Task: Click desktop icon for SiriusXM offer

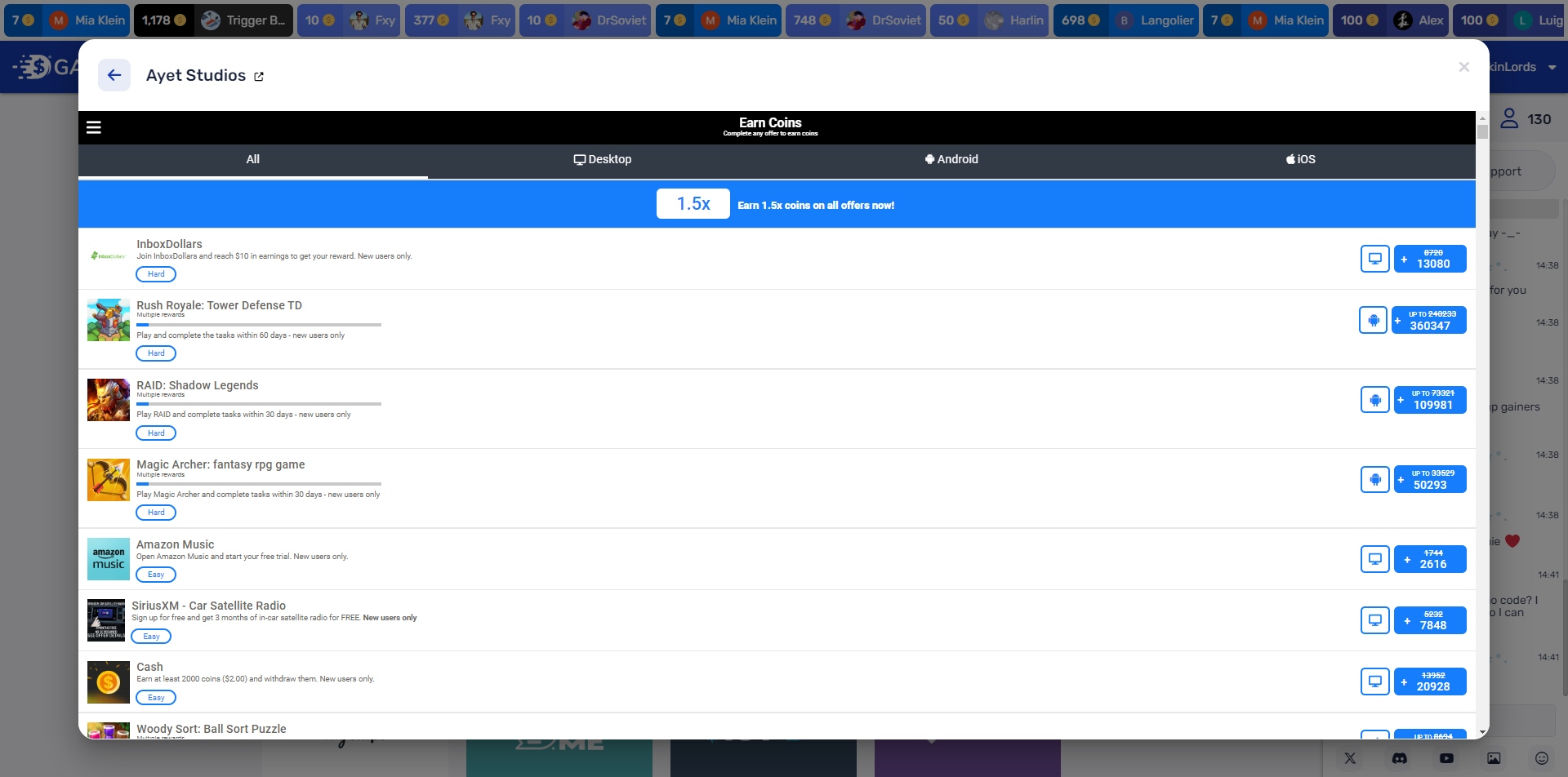Action: (1375, 620)
